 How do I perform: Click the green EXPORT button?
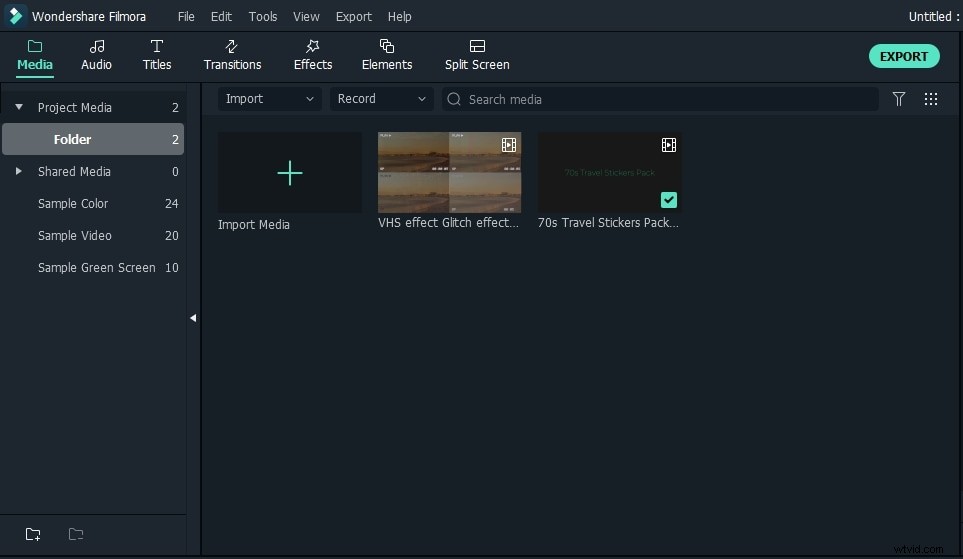tap(904, 57)
